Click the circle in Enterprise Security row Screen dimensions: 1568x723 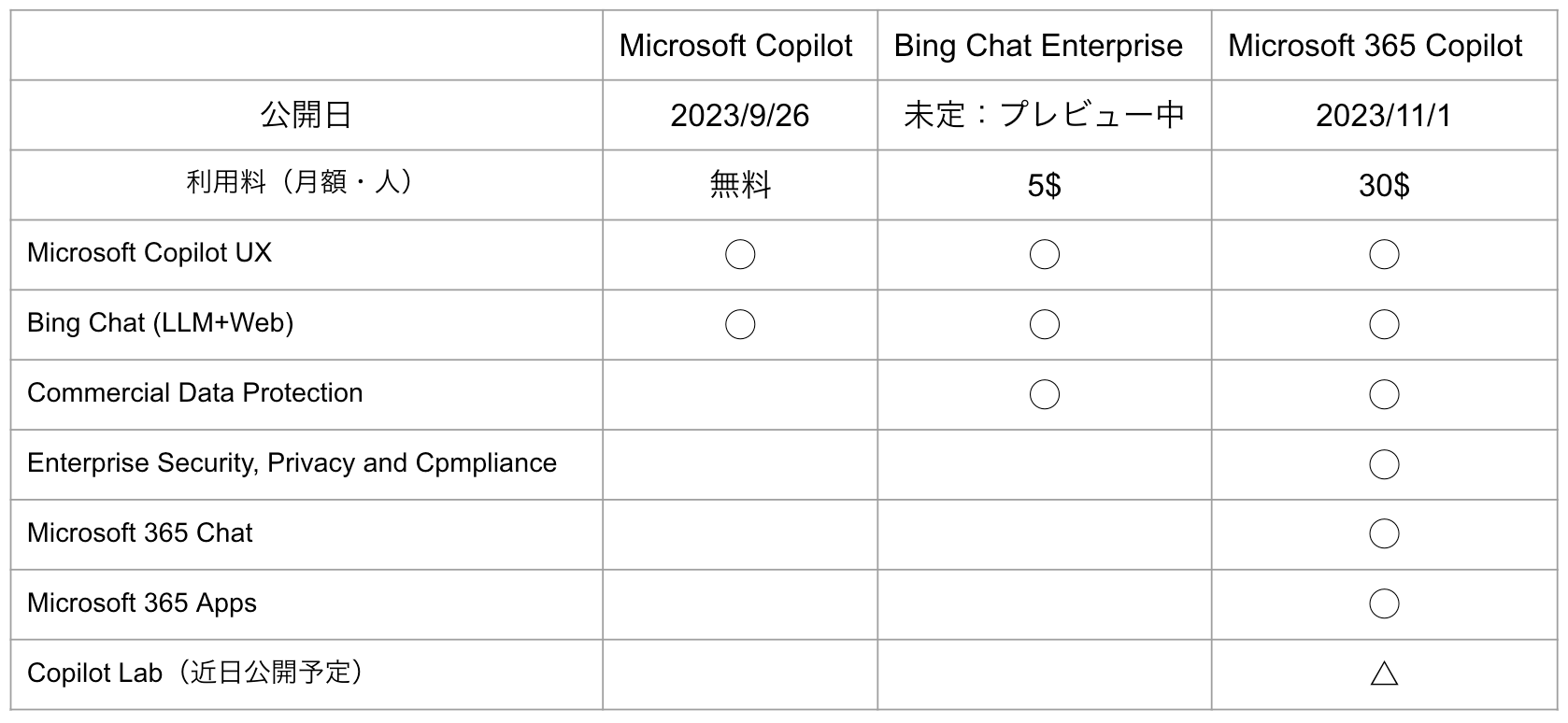tap(1383, 464)
